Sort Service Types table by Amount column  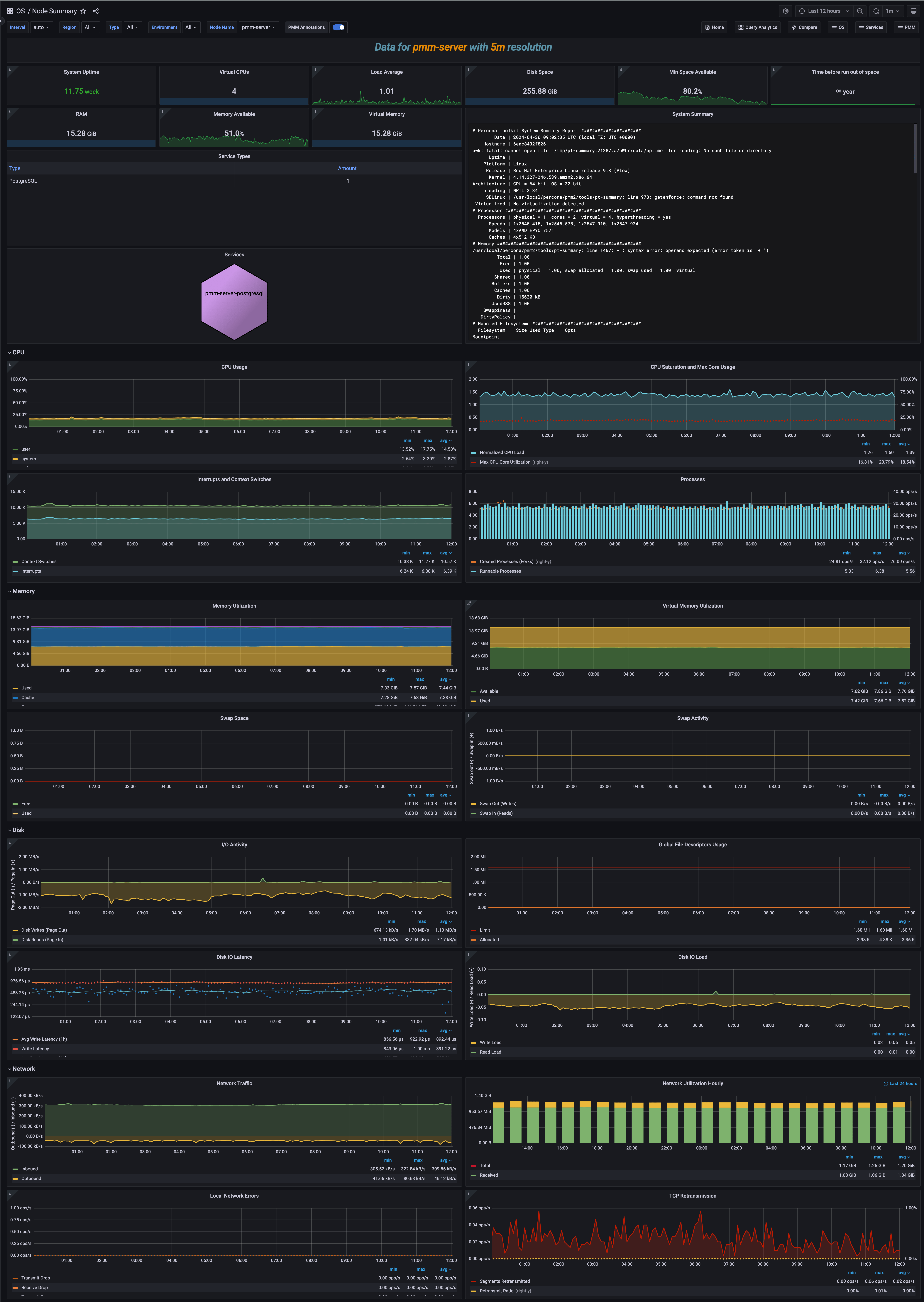(347, 168)
